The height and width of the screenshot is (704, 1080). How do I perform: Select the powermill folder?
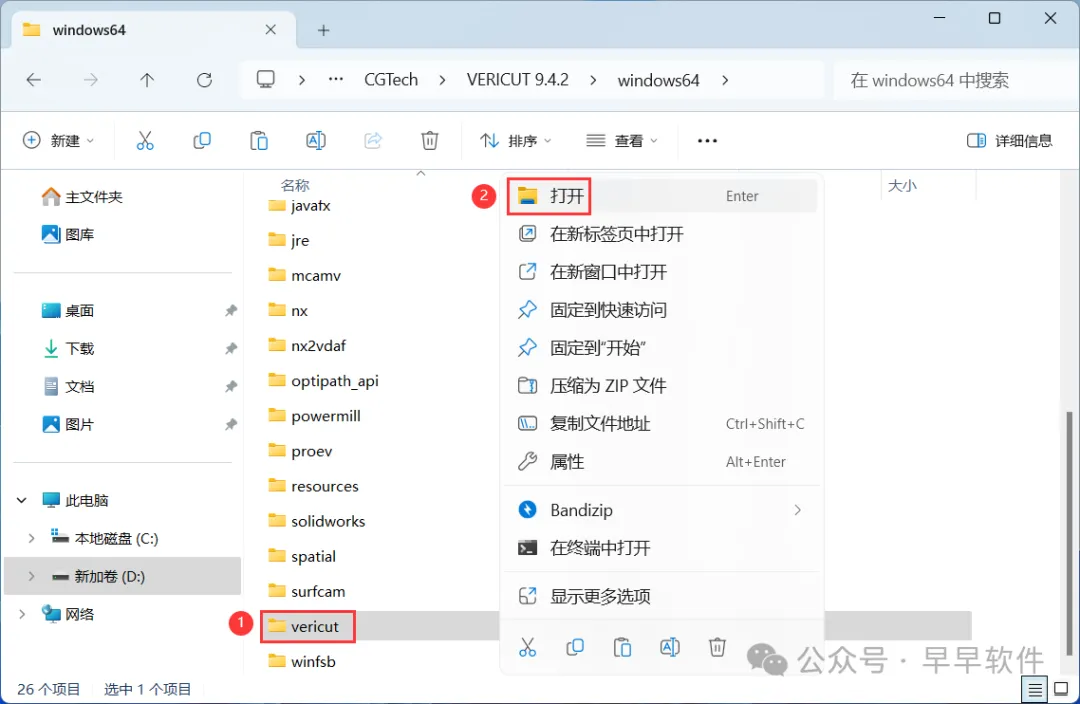pos(314,416)
